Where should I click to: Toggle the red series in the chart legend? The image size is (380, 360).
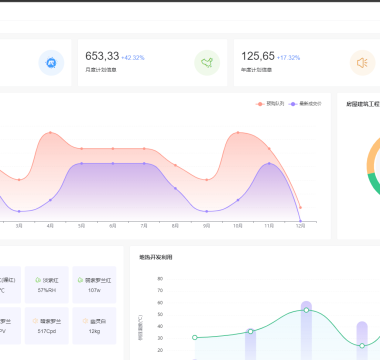coord(270,104)
